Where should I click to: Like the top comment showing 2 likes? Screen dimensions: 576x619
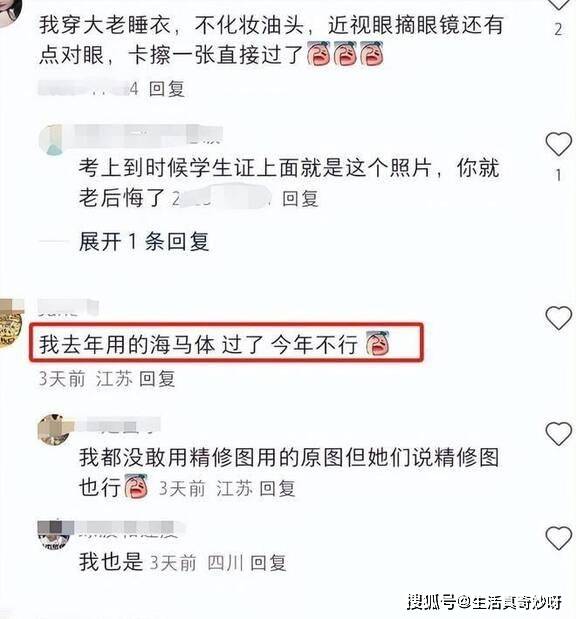point(558,4)
